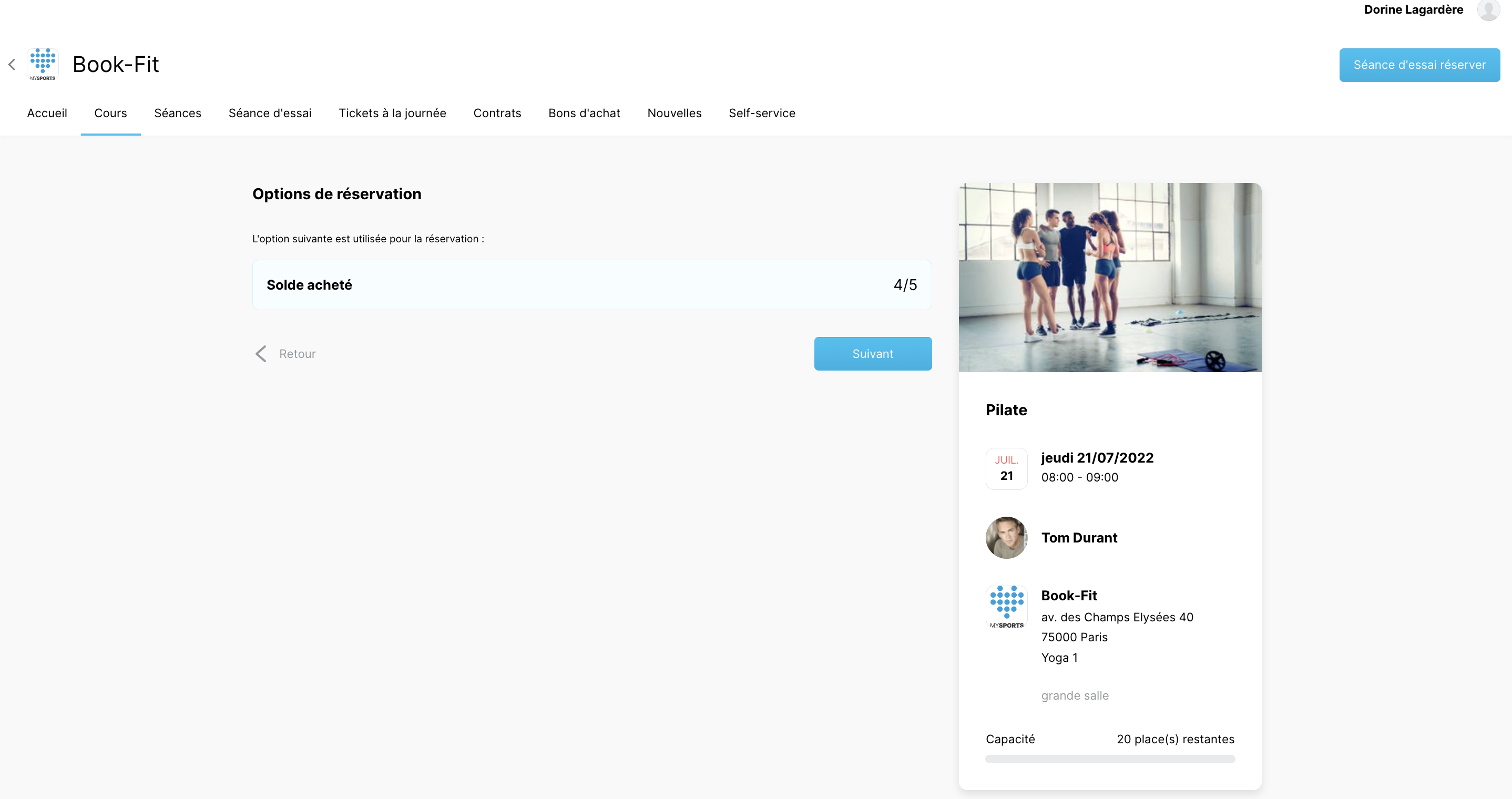Click the Séance d'essai réserver button
The height and width of the screenshot is (799, 1512).
(x=1419, y=65)
